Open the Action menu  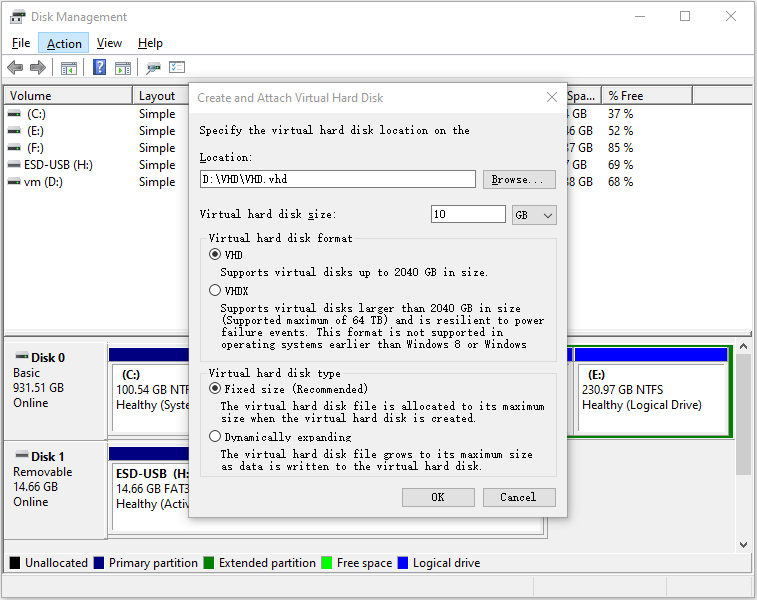tap(64, 43)
